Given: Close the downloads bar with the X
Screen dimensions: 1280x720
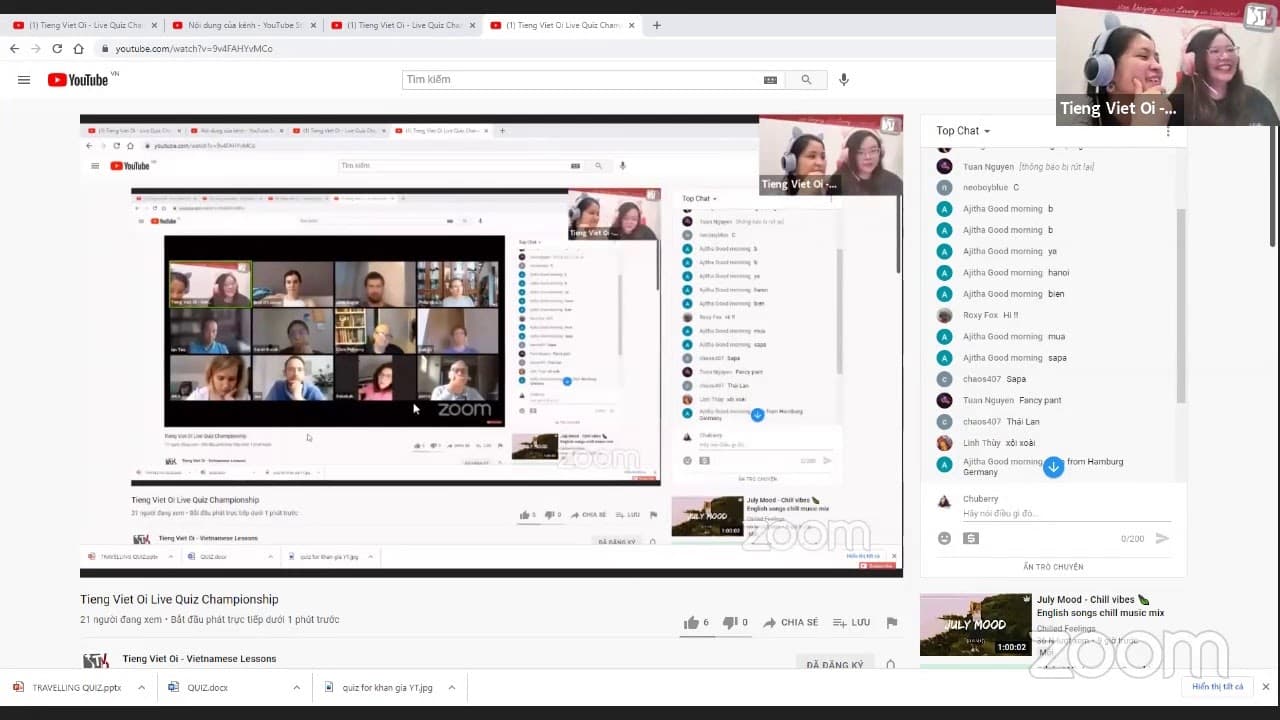Looking at the screenshot, I should point(1265,687).
